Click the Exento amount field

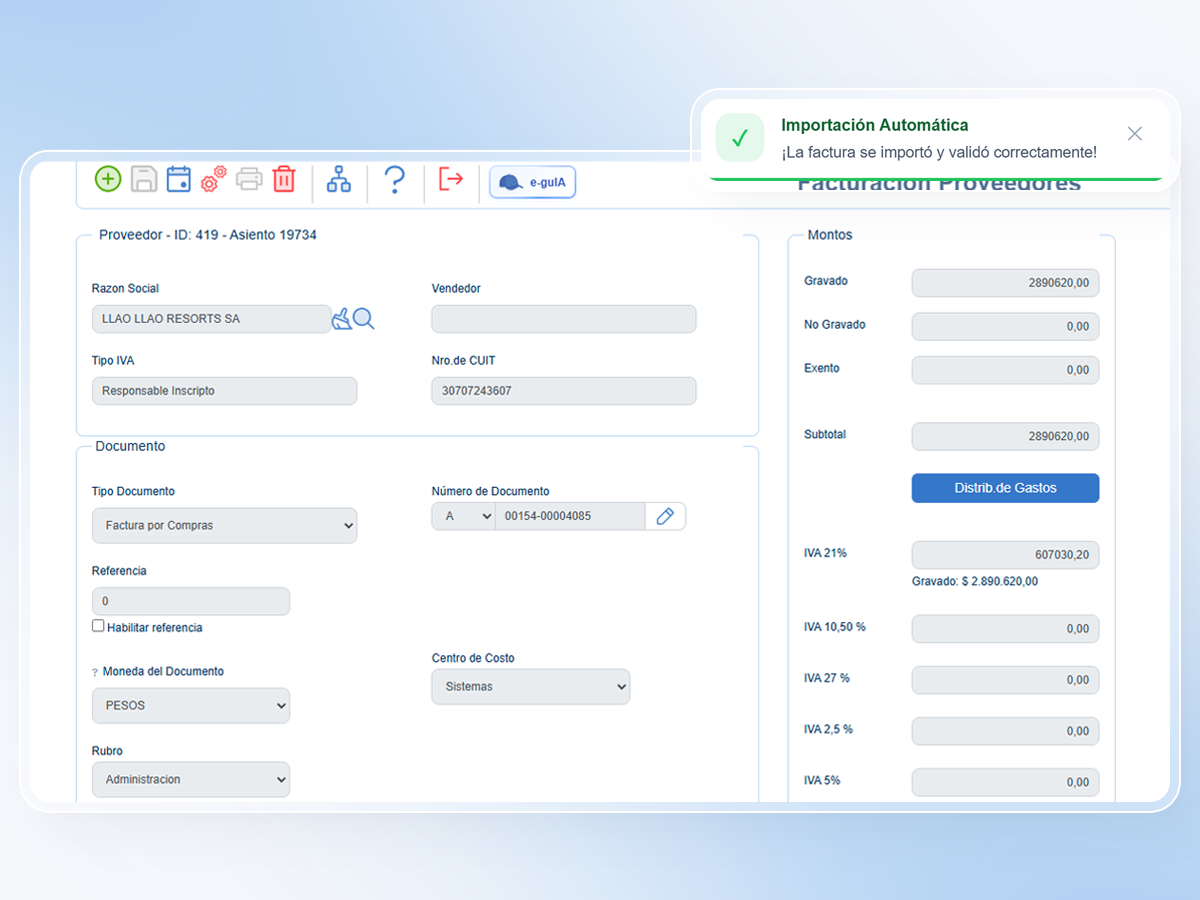1005,370
